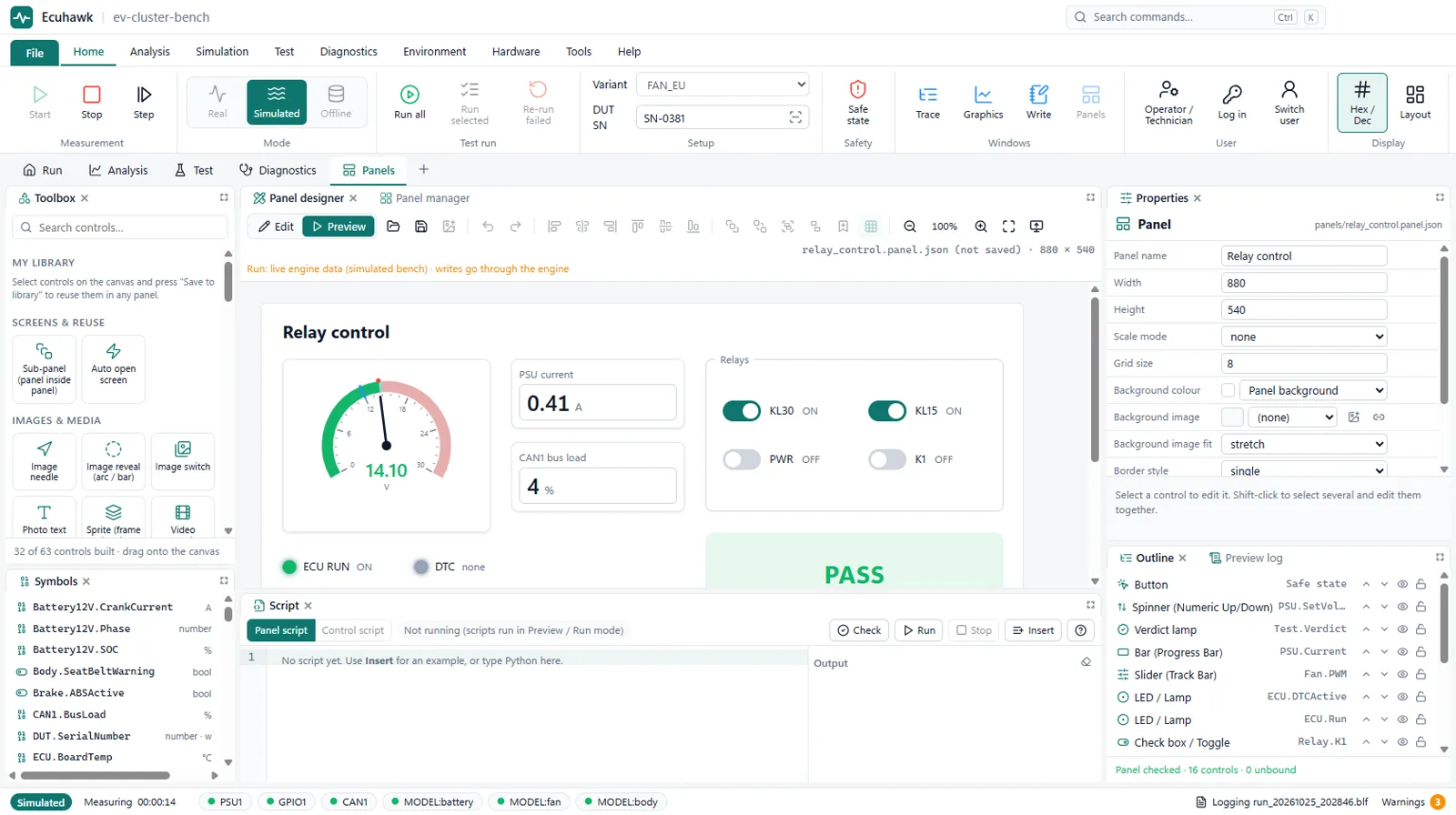Open the Simulation ribbon tab
The image size is (1456, 815).
[222, 52]
